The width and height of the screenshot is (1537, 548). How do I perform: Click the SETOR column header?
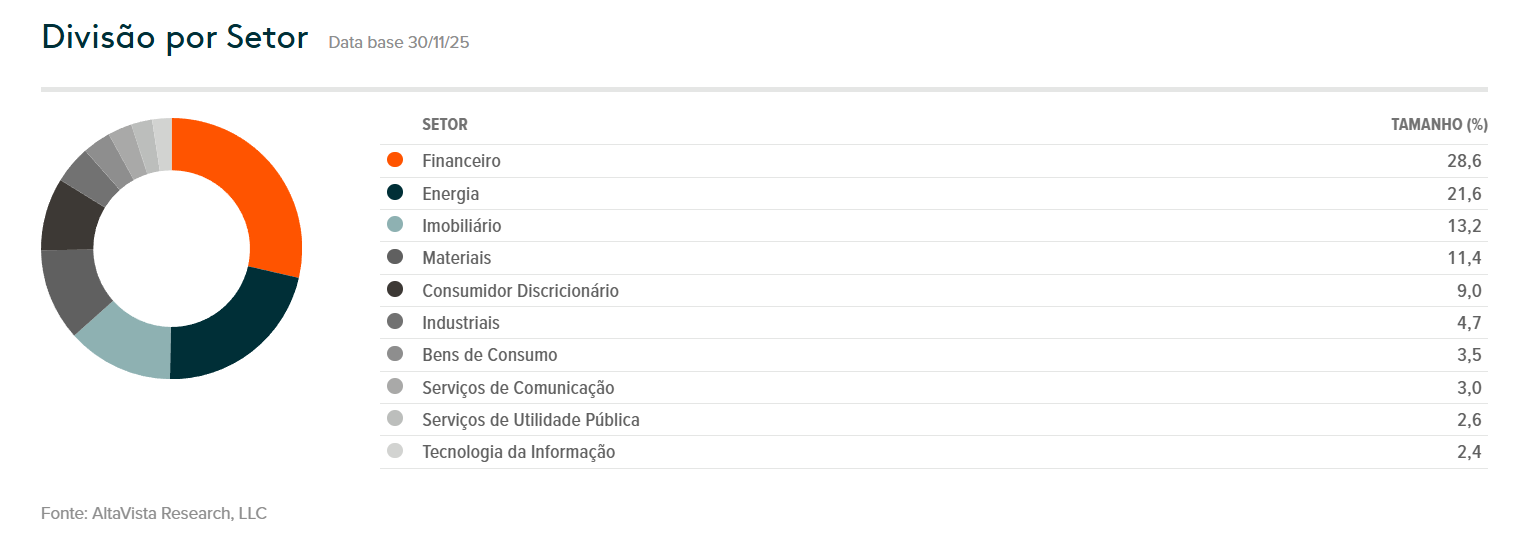pyautogui.click(x=445, y=125)
